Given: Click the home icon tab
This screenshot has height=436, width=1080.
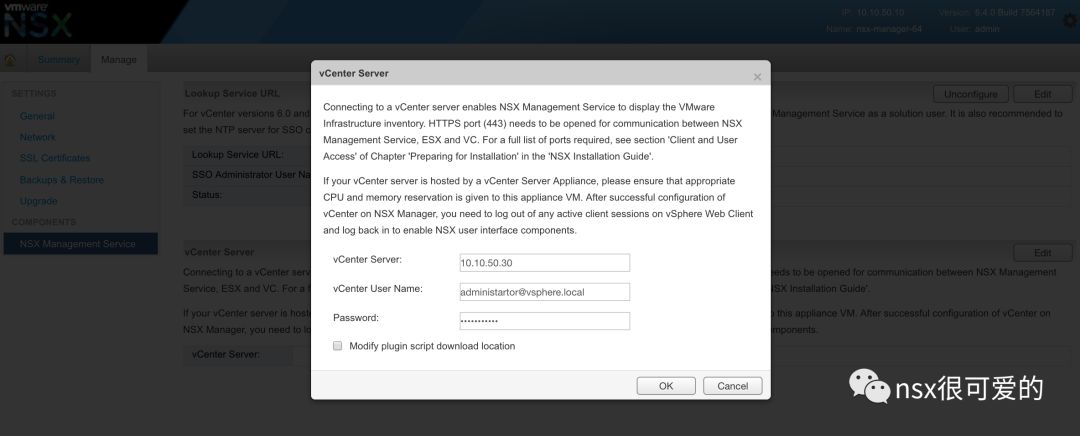Looking at the screenshot, I should pyautogui.click(x=10, y=60).
